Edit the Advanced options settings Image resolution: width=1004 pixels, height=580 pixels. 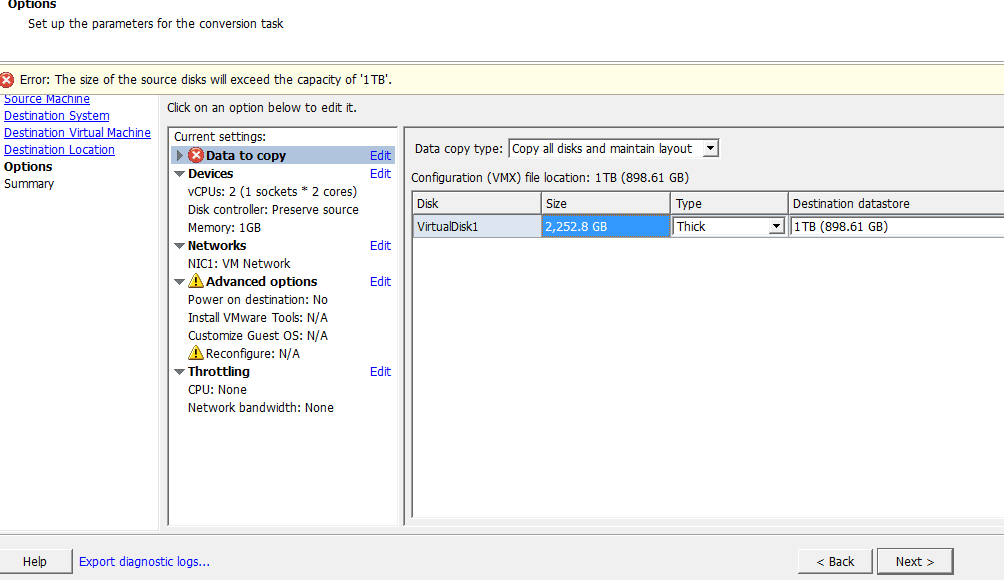click(380, 282)
